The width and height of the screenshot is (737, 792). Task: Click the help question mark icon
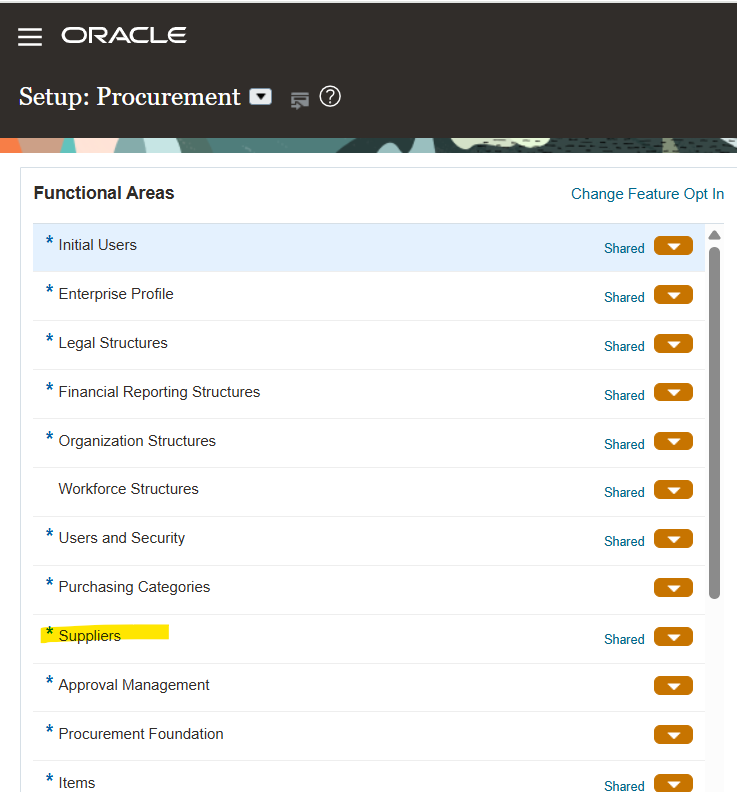click(330, 97)
